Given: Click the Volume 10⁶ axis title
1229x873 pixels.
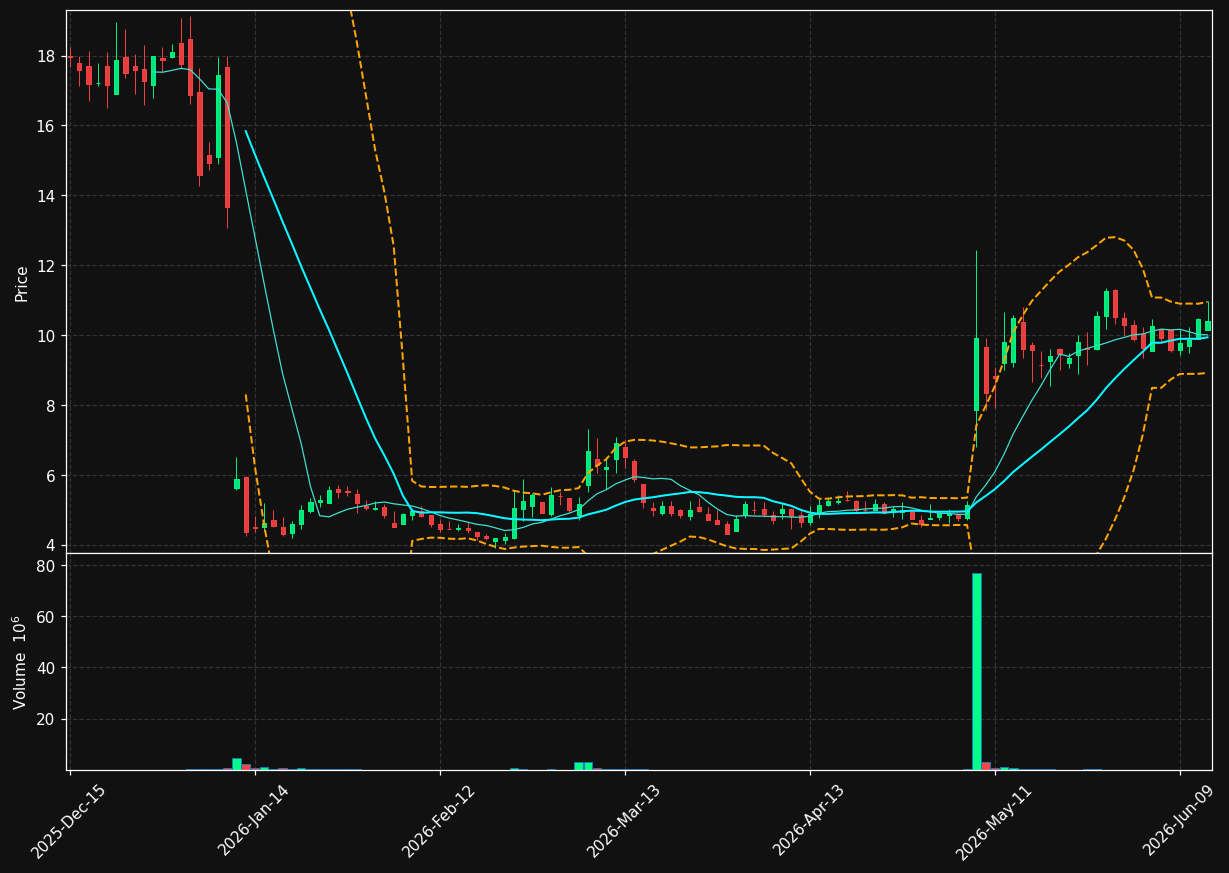Looking at the screenshot, I should [x=20, y=662].
